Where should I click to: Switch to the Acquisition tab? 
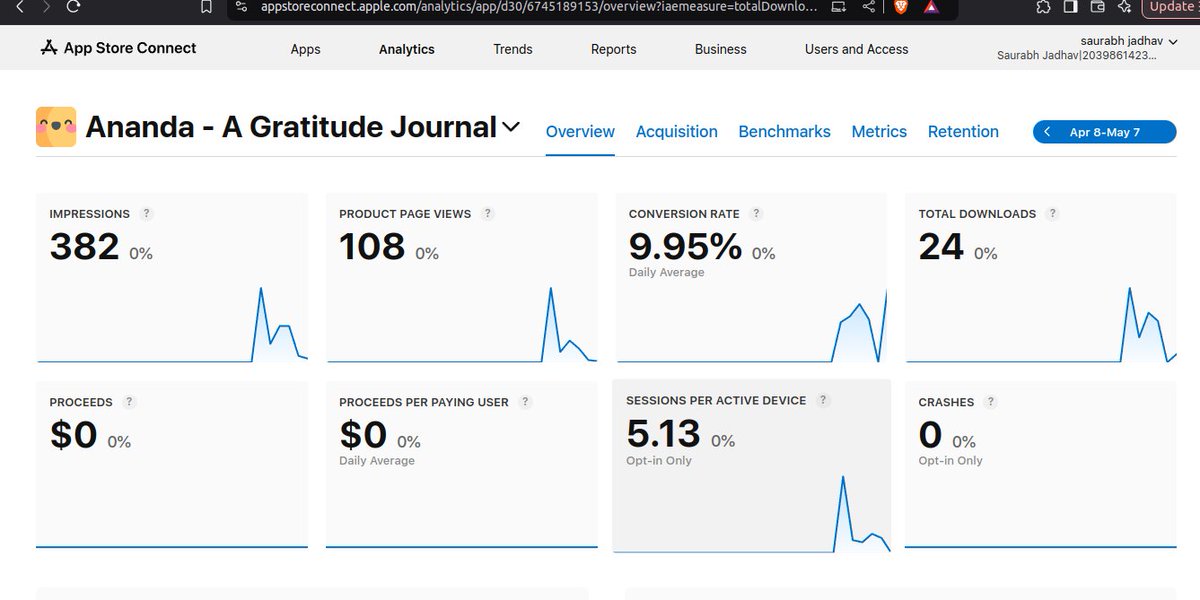tap(677, 132)
